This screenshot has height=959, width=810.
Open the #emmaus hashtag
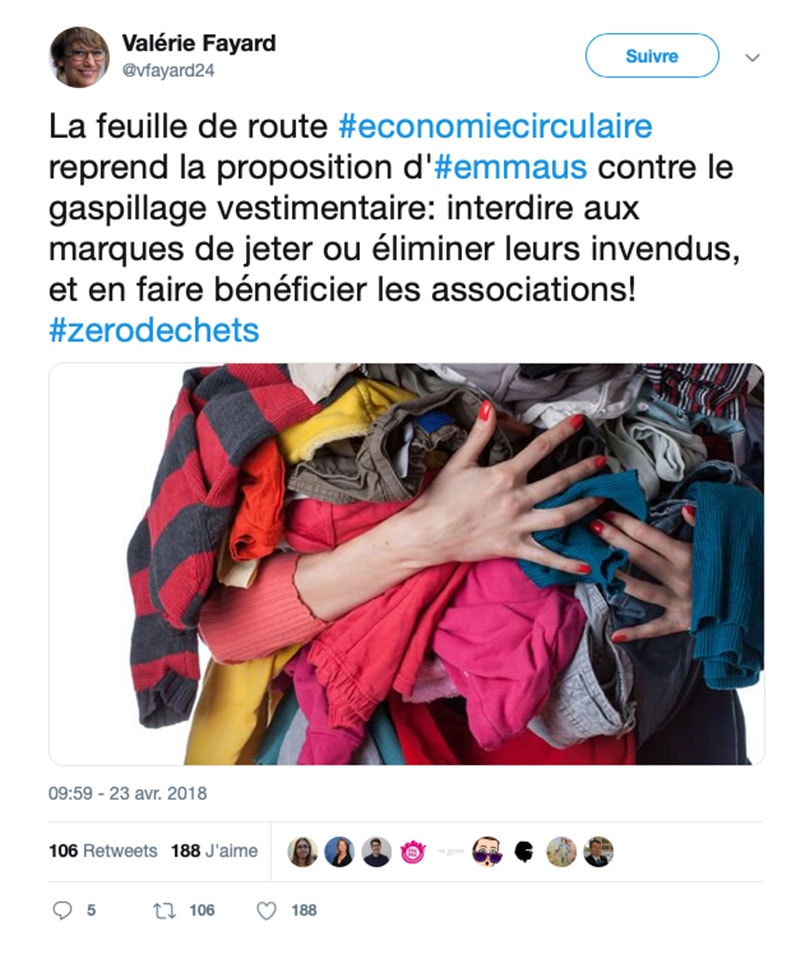click(510, 167)
